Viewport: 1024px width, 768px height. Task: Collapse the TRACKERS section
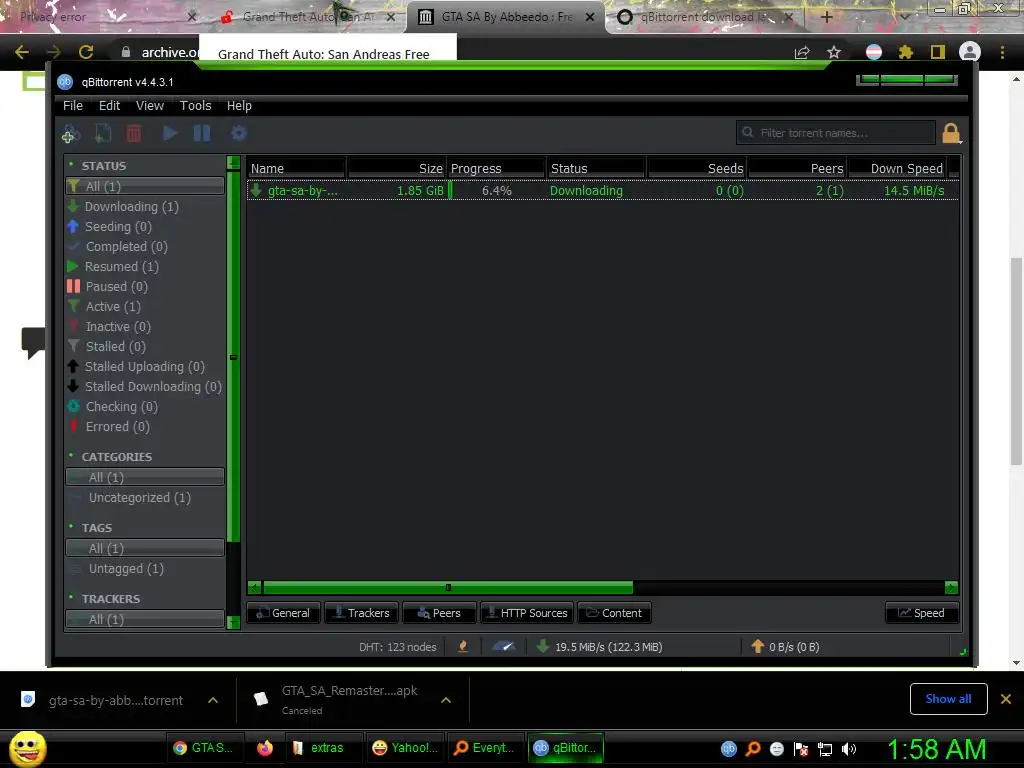71,598
